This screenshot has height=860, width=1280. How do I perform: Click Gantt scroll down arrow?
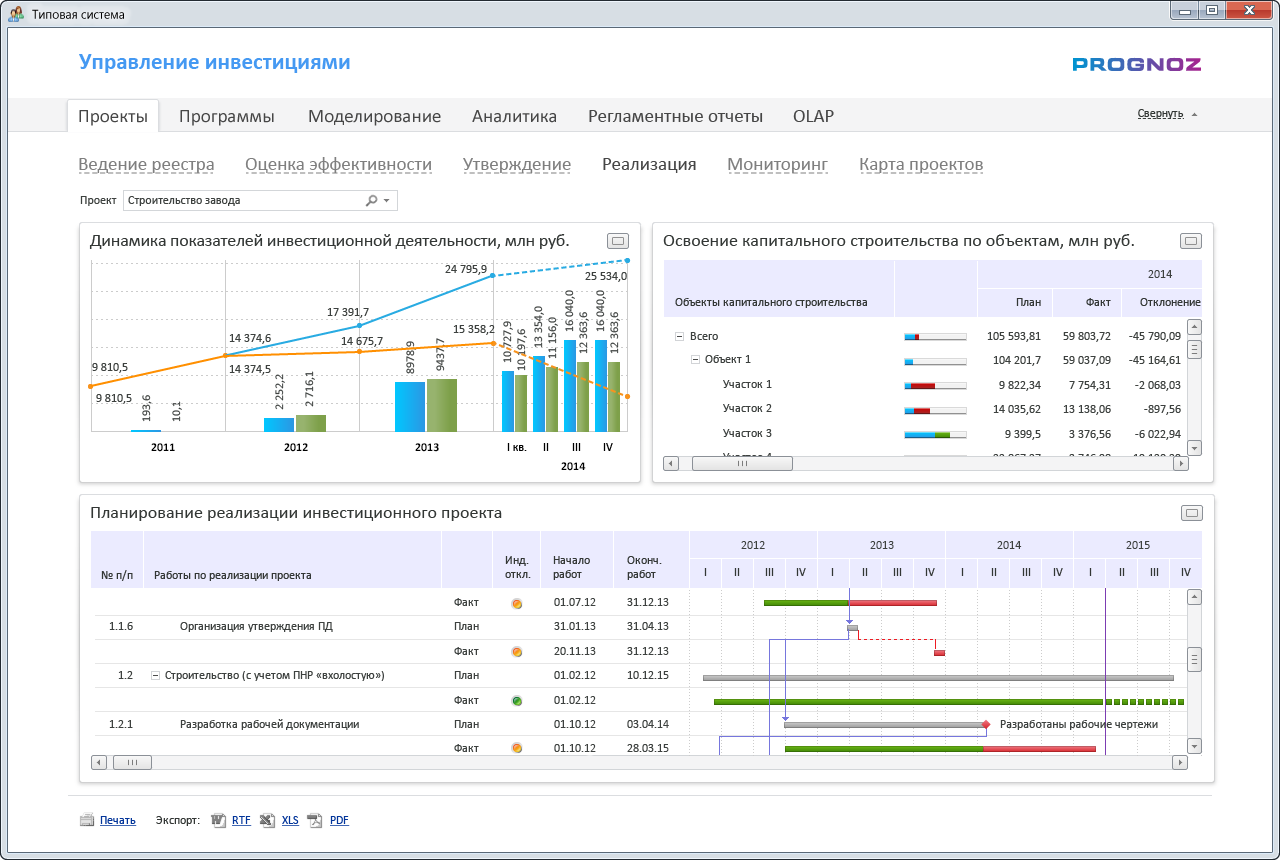click(x=1194, y=746)
